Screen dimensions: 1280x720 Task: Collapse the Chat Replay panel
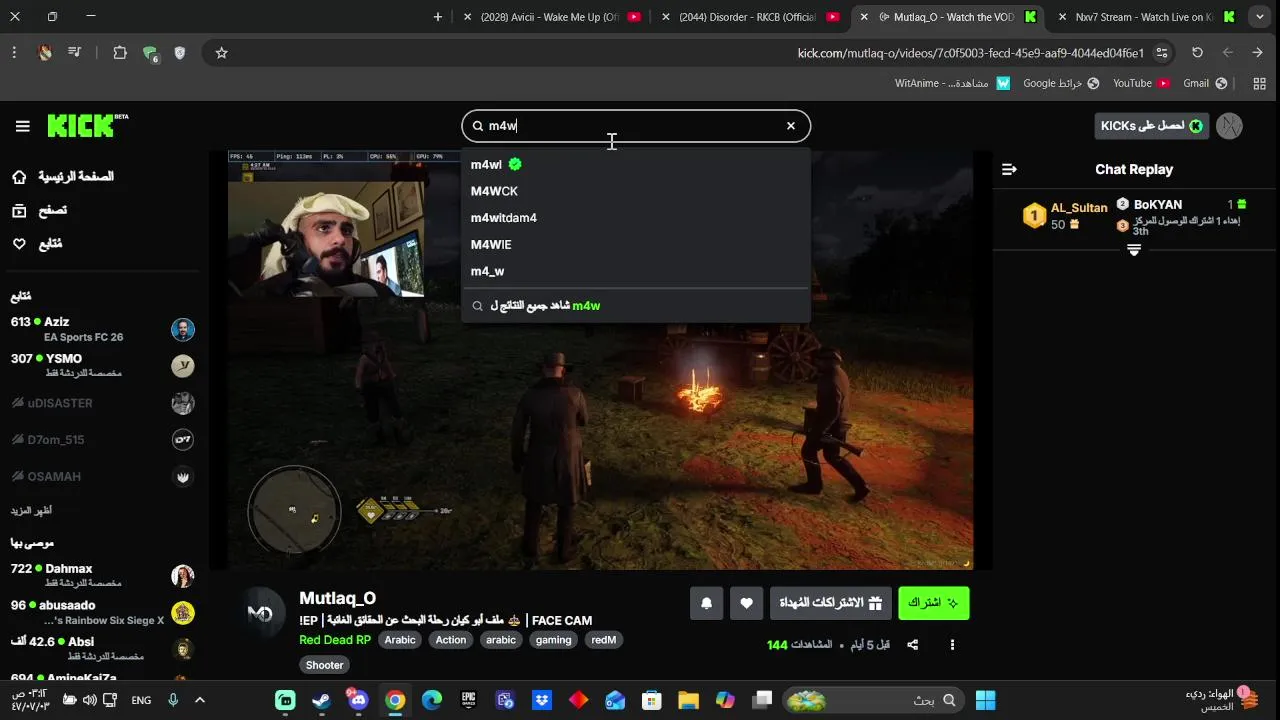(x=1009, y=170)
